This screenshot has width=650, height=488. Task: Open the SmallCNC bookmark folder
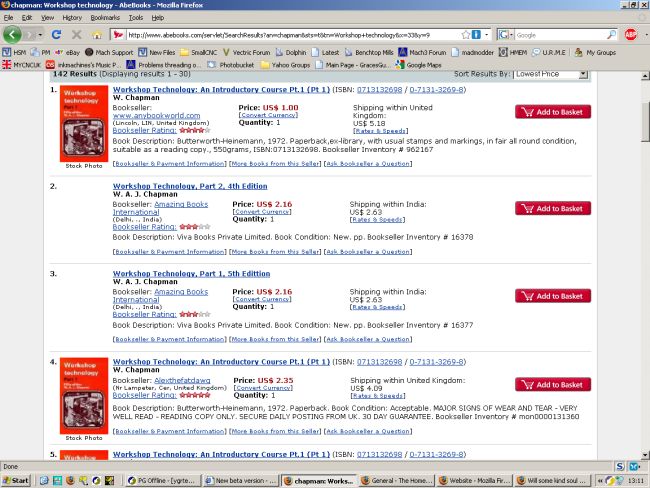click(199, 53)
